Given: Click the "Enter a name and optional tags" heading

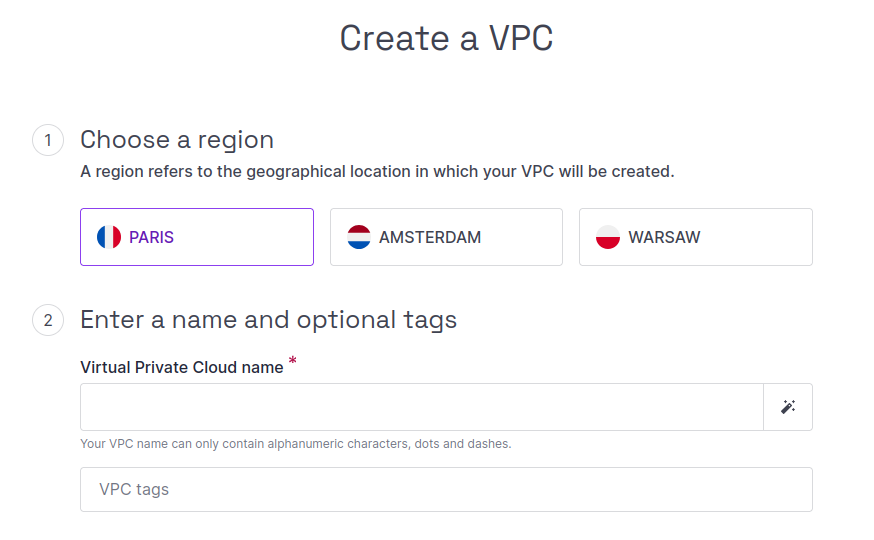Looking at the screenshot, I should [x=268, y=320].
